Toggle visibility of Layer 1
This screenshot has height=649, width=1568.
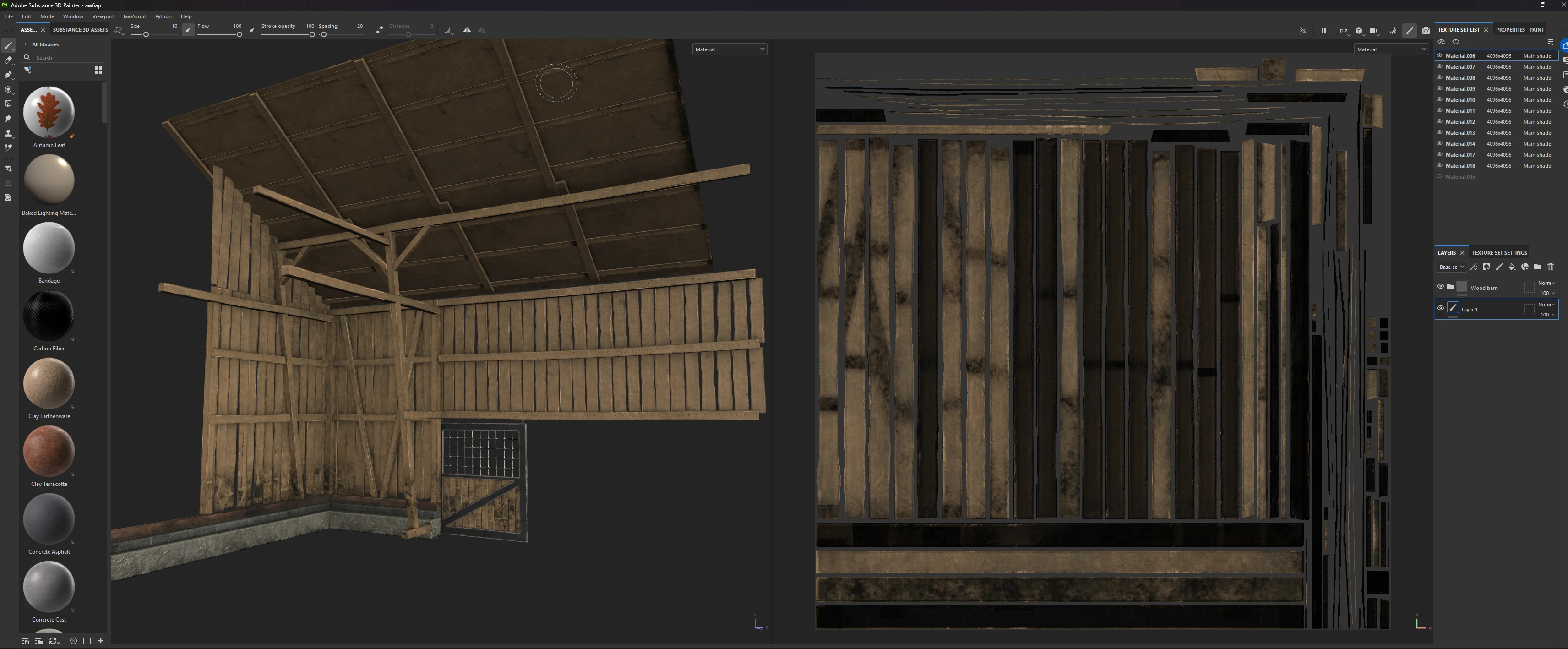[1440, 308]
